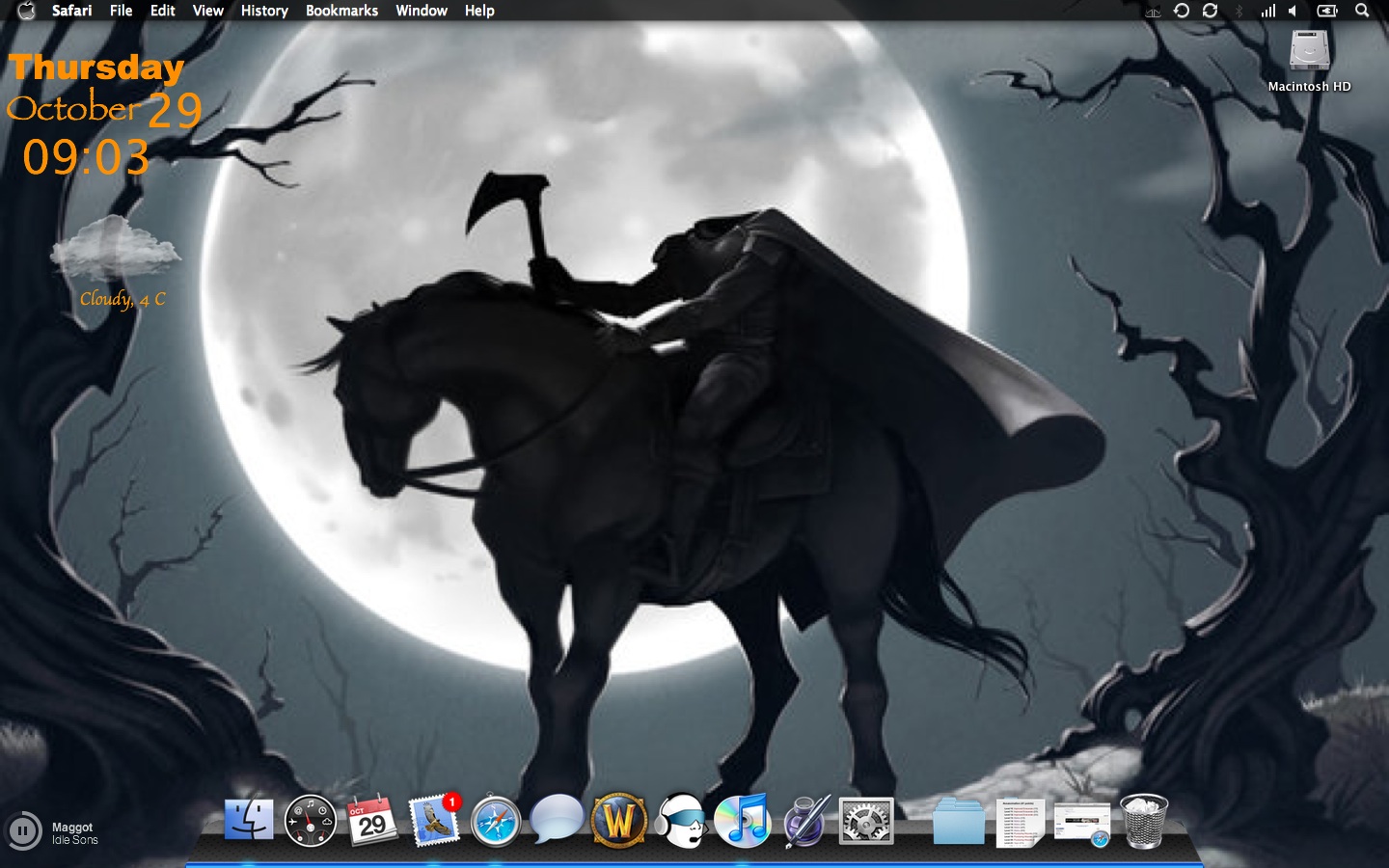Click the 'Idle Sons' artist text
The height and width of the screenshot is (868, 1389).
pos(75,840)
